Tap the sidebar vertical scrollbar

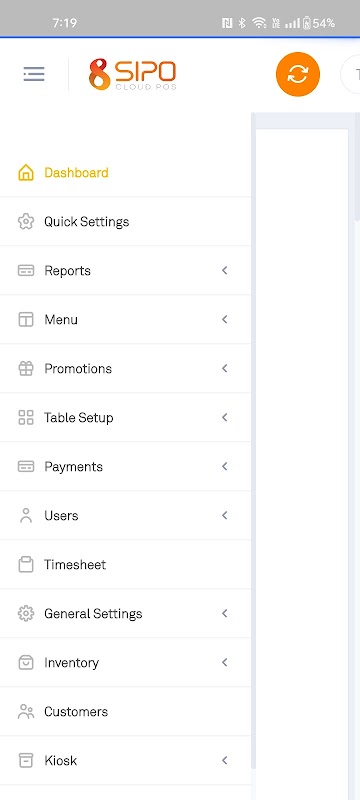tap(253, 441)
